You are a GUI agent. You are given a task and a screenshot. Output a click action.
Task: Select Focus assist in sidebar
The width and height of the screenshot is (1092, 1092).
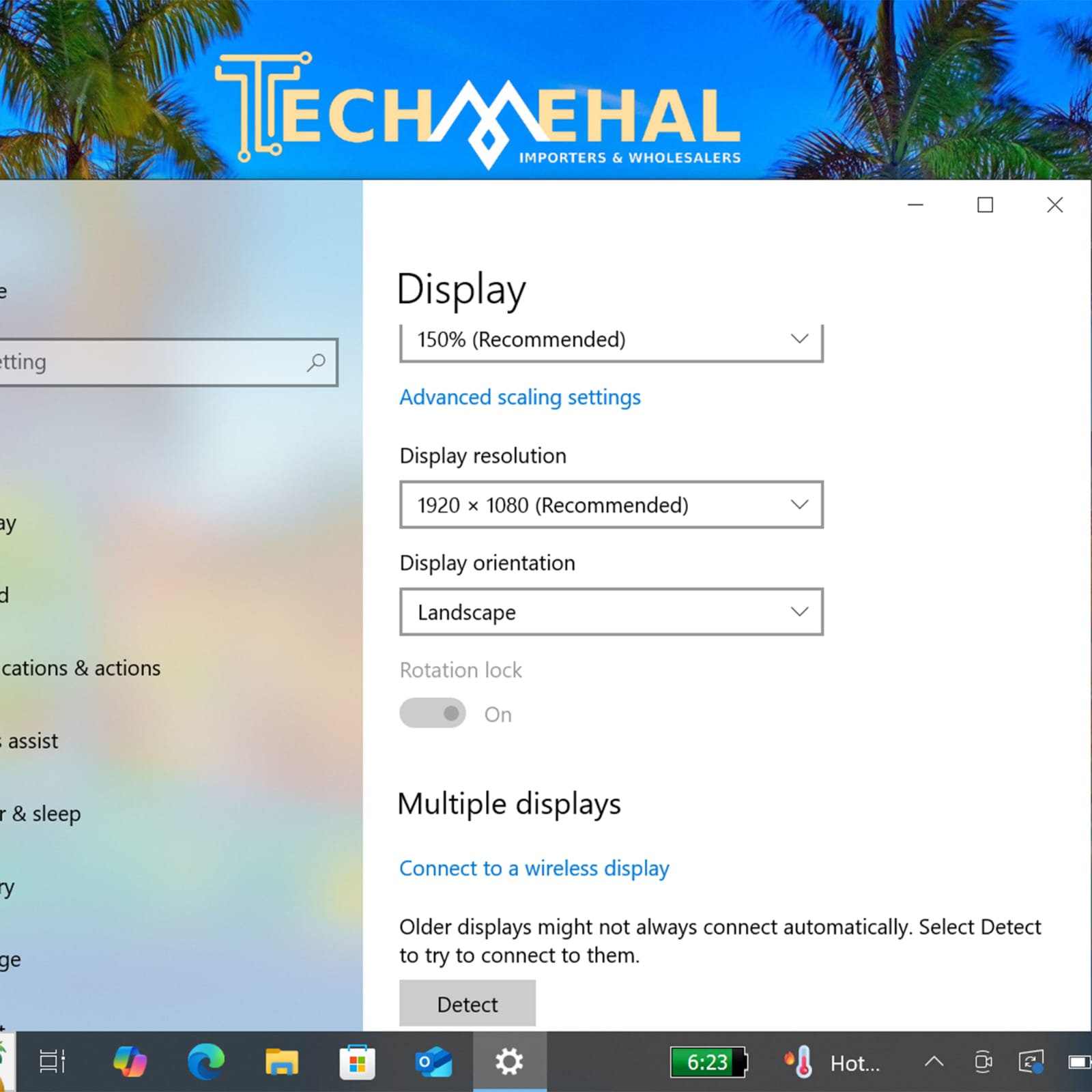[29, 741]
